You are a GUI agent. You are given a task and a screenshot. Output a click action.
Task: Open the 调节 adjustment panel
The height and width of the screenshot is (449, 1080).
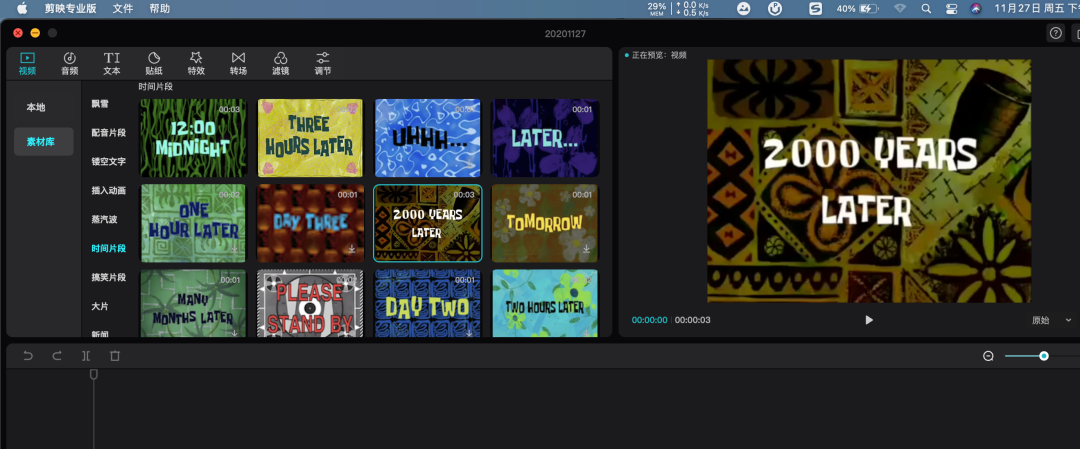tap(323, 63)
